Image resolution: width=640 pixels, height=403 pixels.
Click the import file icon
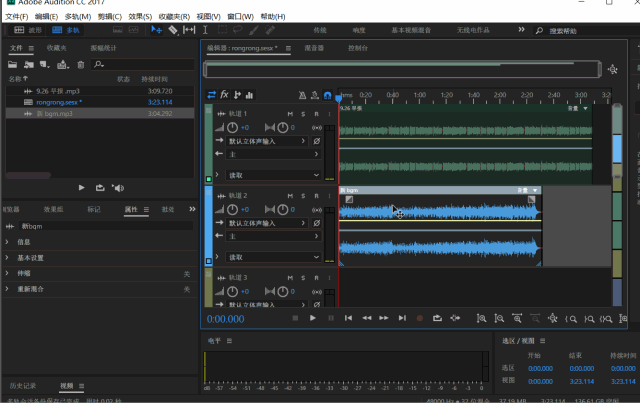[x=29, y=65]
